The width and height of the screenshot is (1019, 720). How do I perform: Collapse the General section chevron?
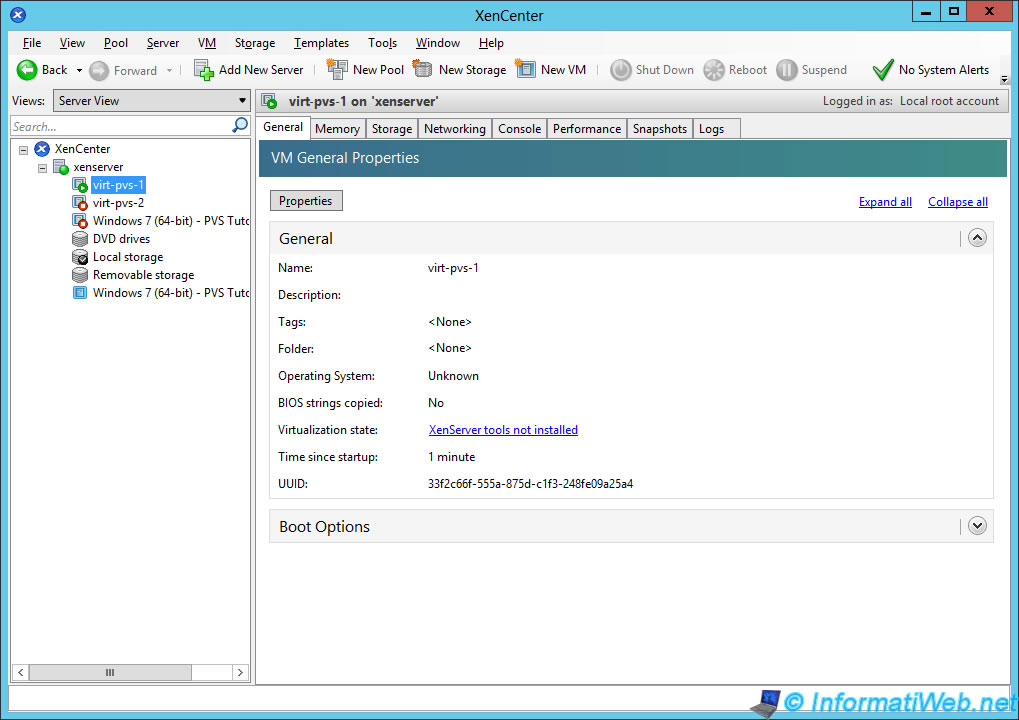click(x=977, y=238)
